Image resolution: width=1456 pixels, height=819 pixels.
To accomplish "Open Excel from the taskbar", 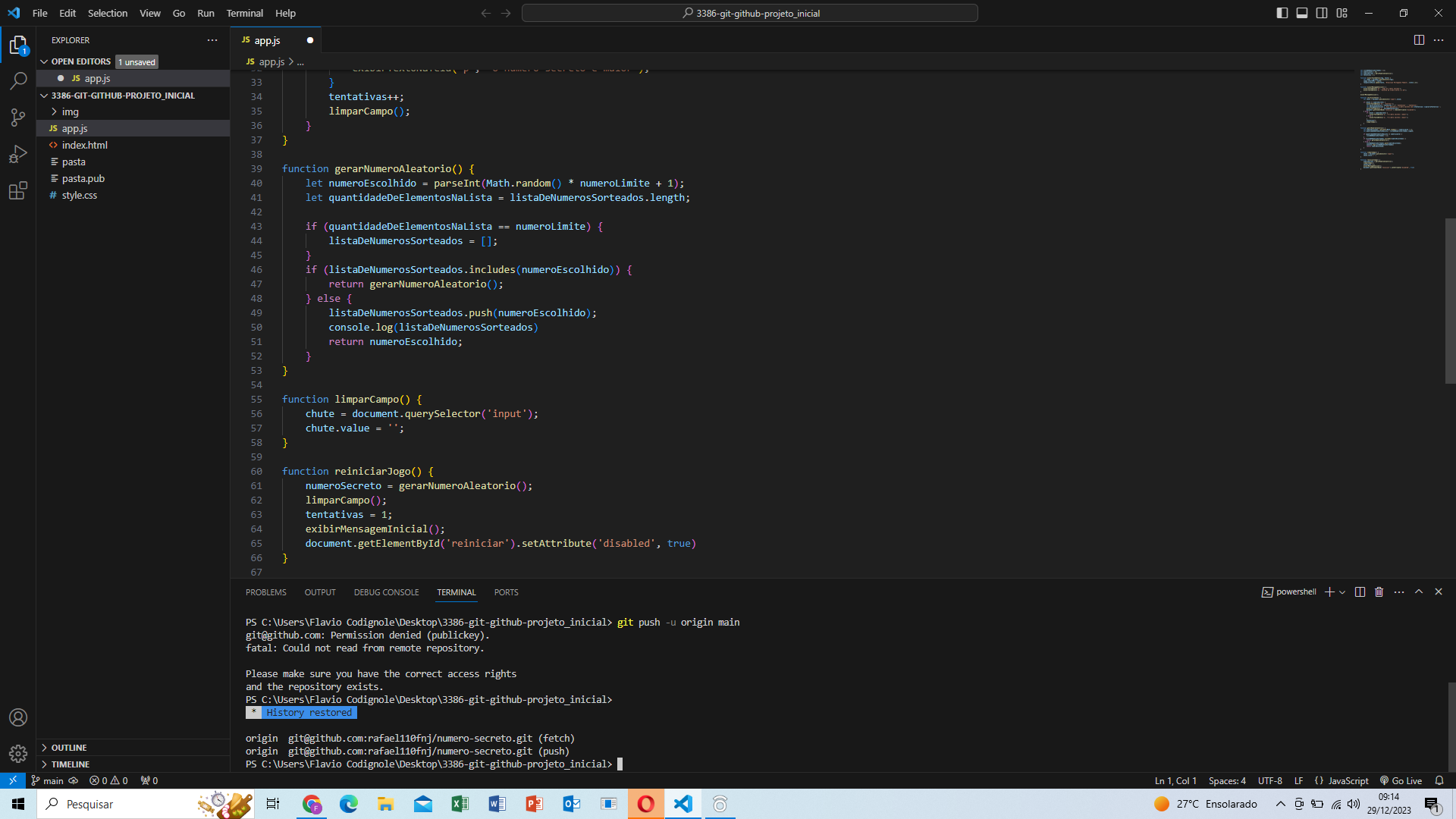I will (460, 804).
